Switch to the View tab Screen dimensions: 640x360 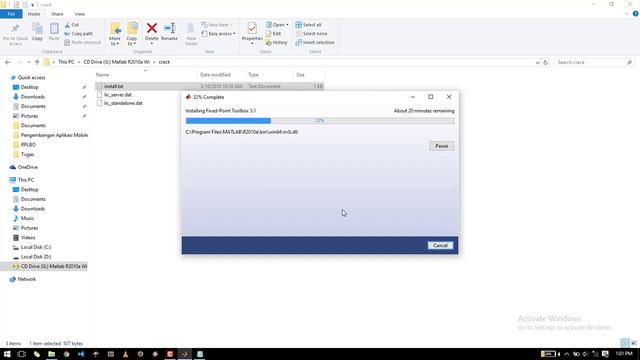[80, 14]
